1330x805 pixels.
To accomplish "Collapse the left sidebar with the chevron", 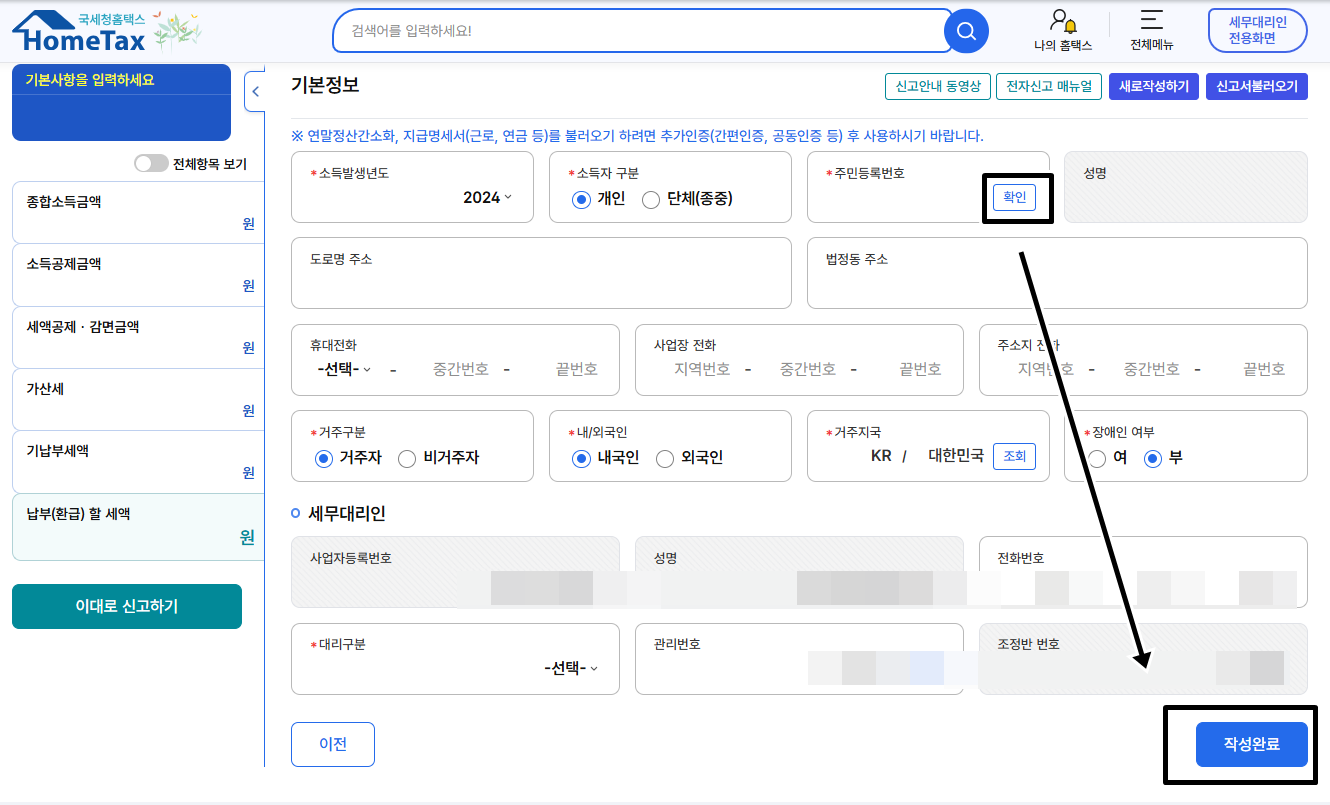I will (x=256, y=90).
